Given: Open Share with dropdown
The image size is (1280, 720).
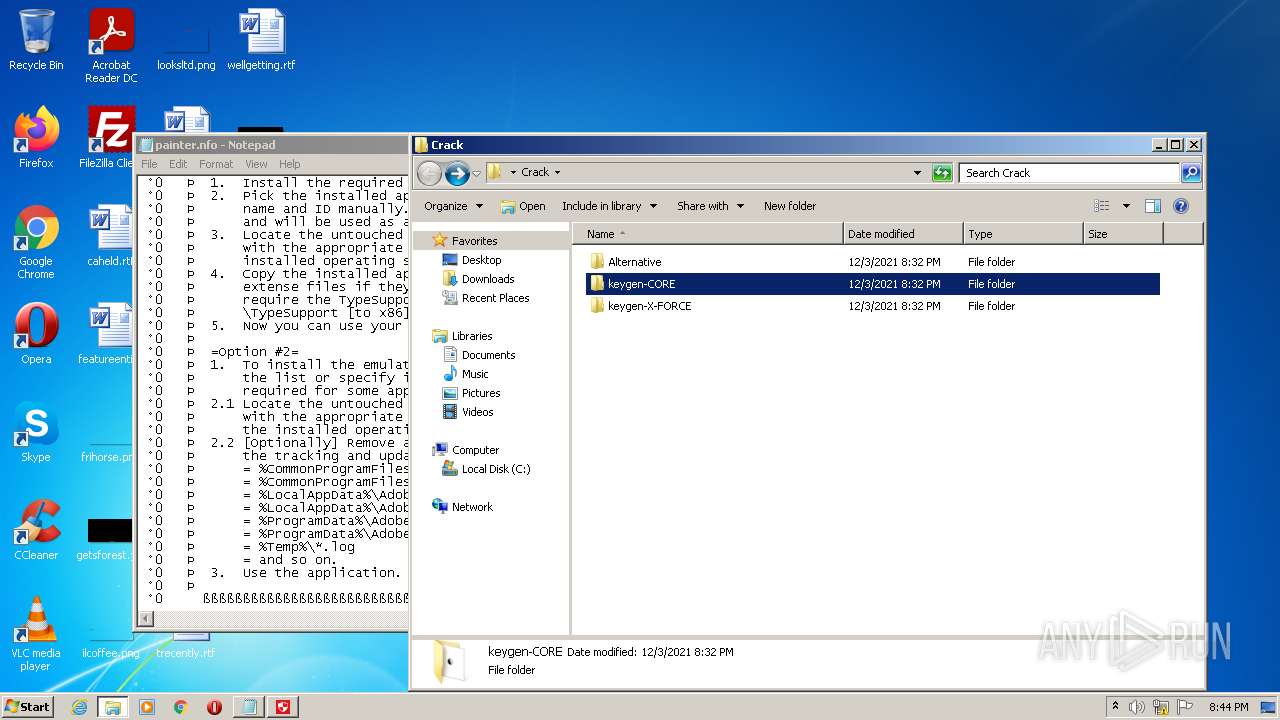Looking at the screenshot, I should [x=711, y=206].
